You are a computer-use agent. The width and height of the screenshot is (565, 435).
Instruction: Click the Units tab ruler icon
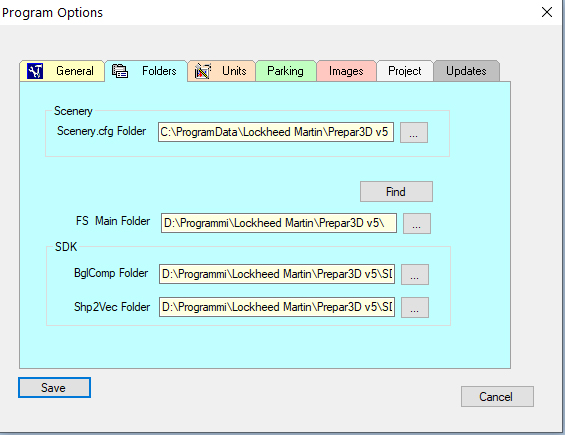[x=203, y=71]
